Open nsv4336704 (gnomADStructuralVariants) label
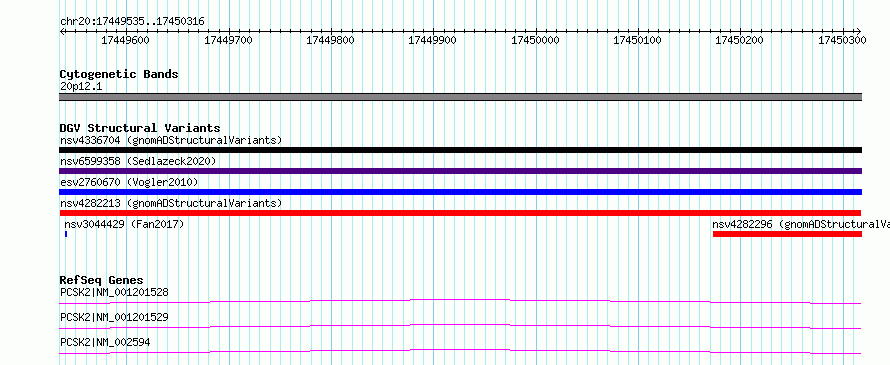 tap(171, 140)
